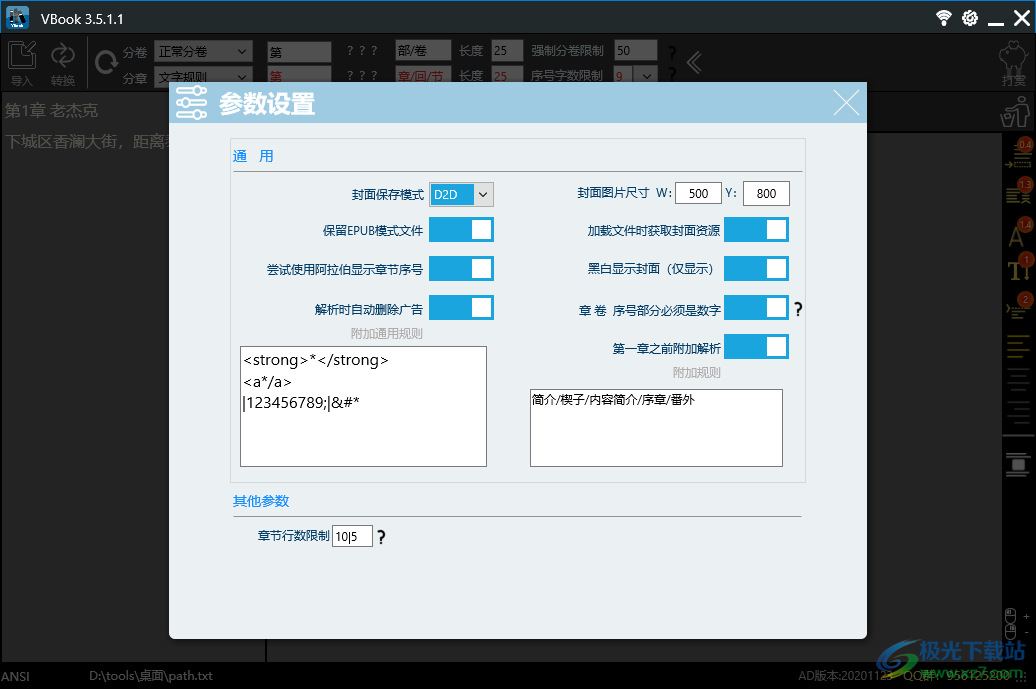Click the W width input field for 封面图片尺寸
The image size is (1036, 689).
(697, 192)
